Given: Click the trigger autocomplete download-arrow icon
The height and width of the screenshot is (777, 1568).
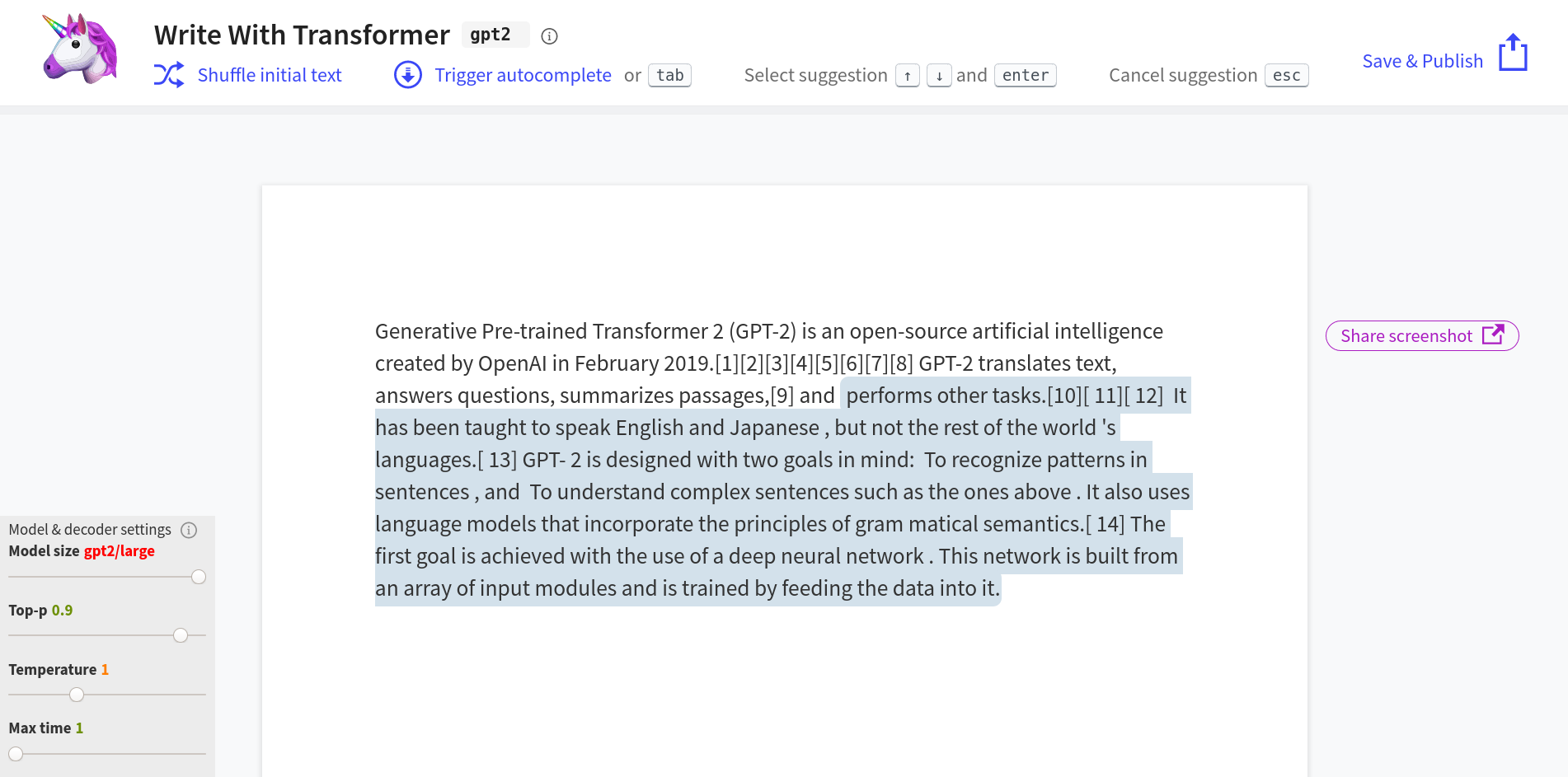Looking at the screenshot, I should (x=408, y=75).
